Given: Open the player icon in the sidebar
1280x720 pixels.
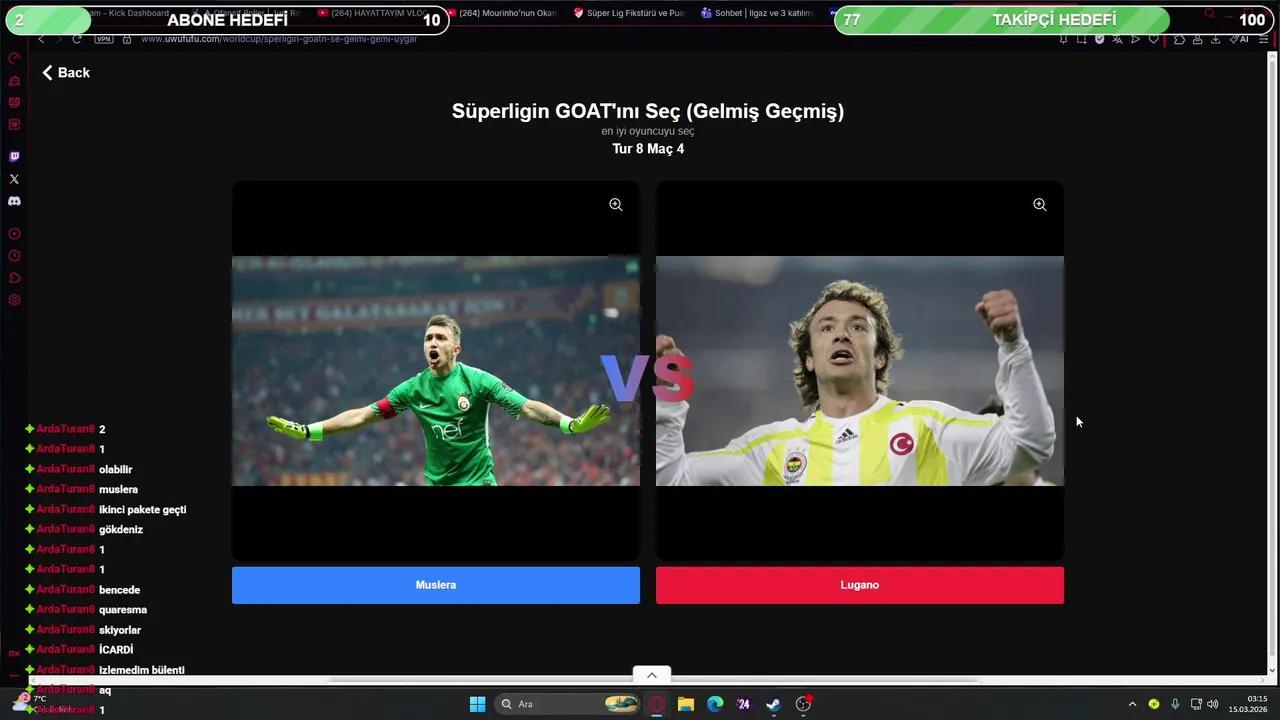Looking at the screenshot, I should (14, 234).
